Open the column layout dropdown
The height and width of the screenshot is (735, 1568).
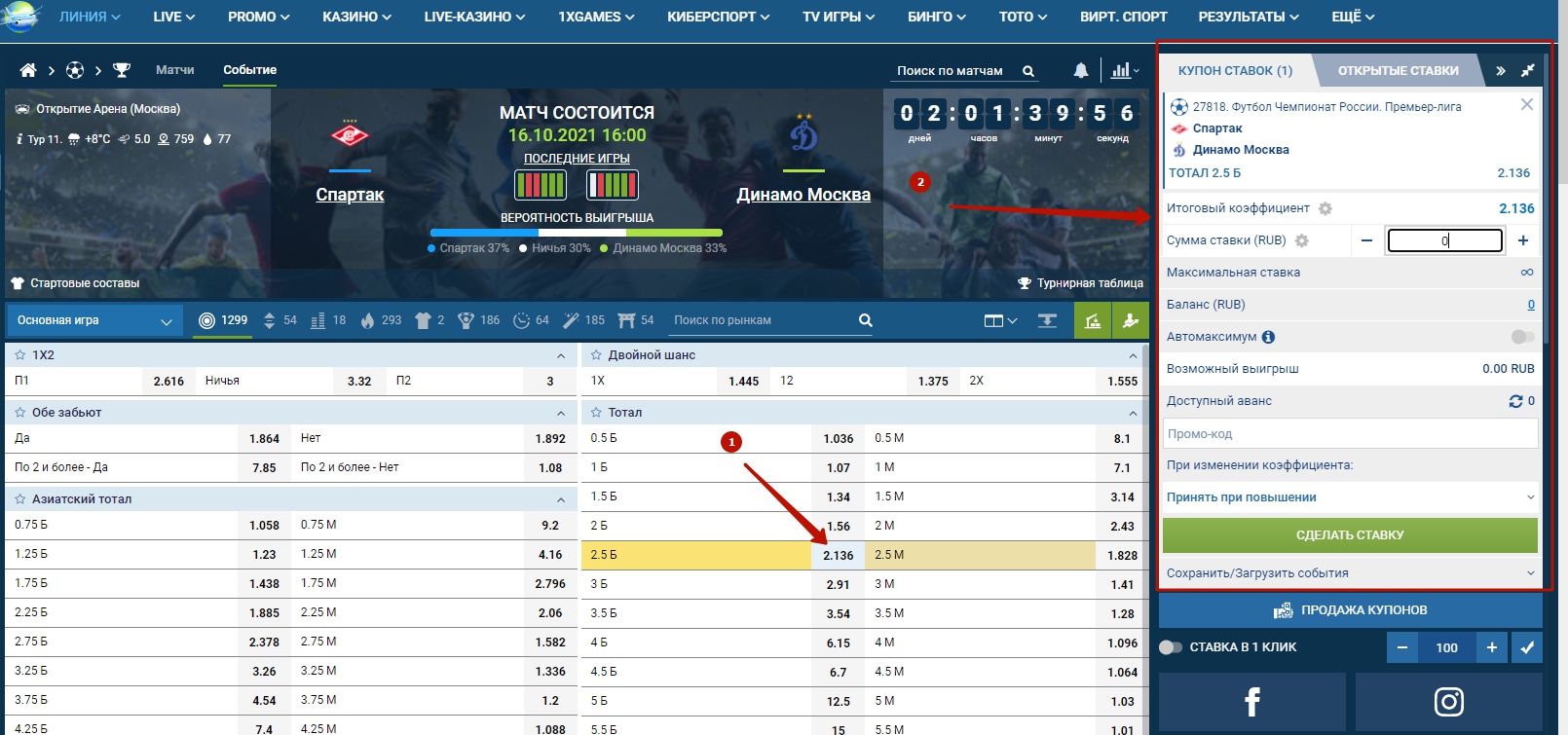click(1000, 320)
